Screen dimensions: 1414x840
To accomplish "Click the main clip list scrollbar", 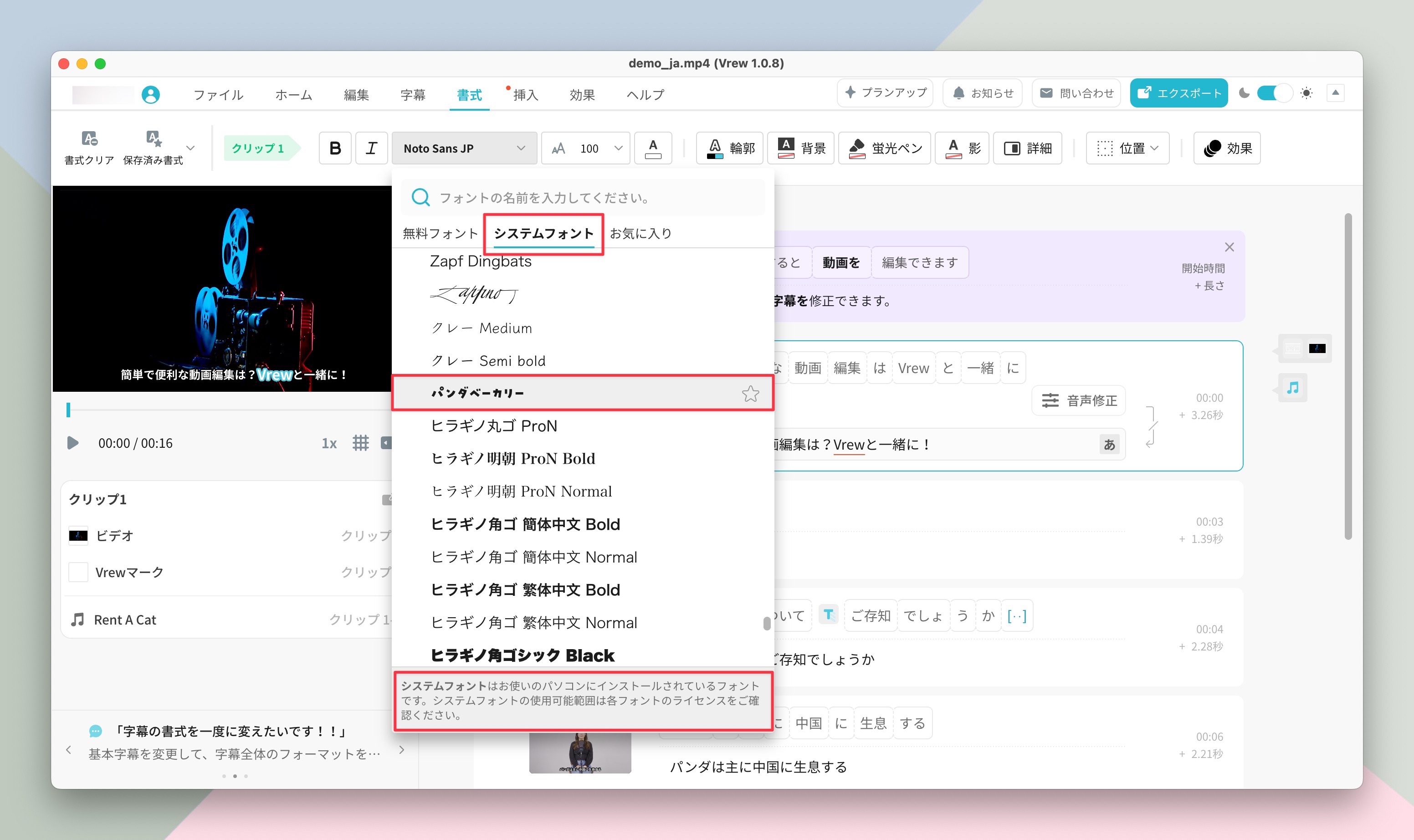I will 1348,376.
